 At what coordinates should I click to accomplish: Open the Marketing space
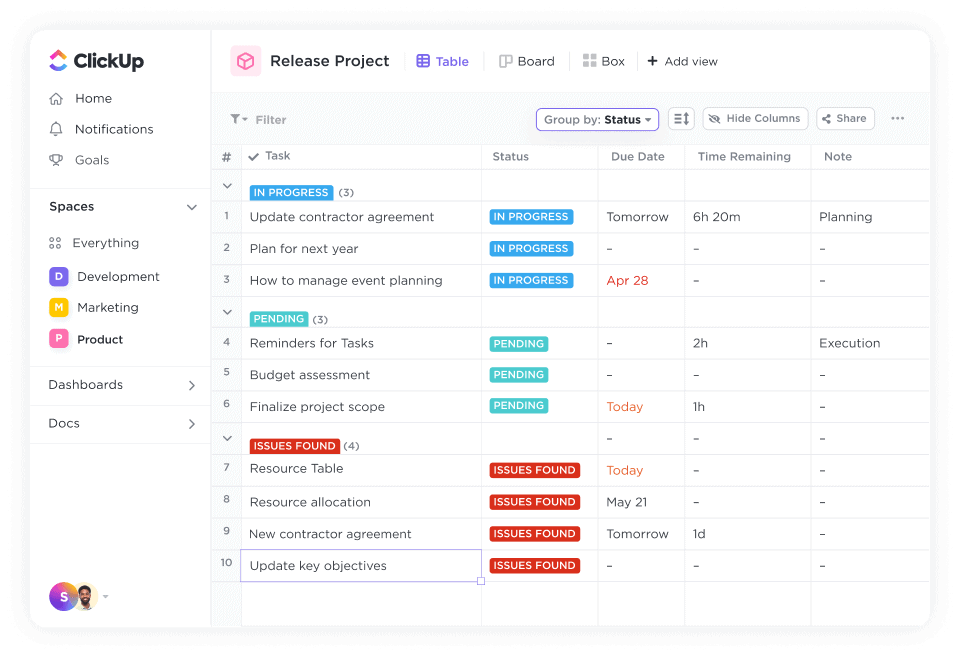94,307
